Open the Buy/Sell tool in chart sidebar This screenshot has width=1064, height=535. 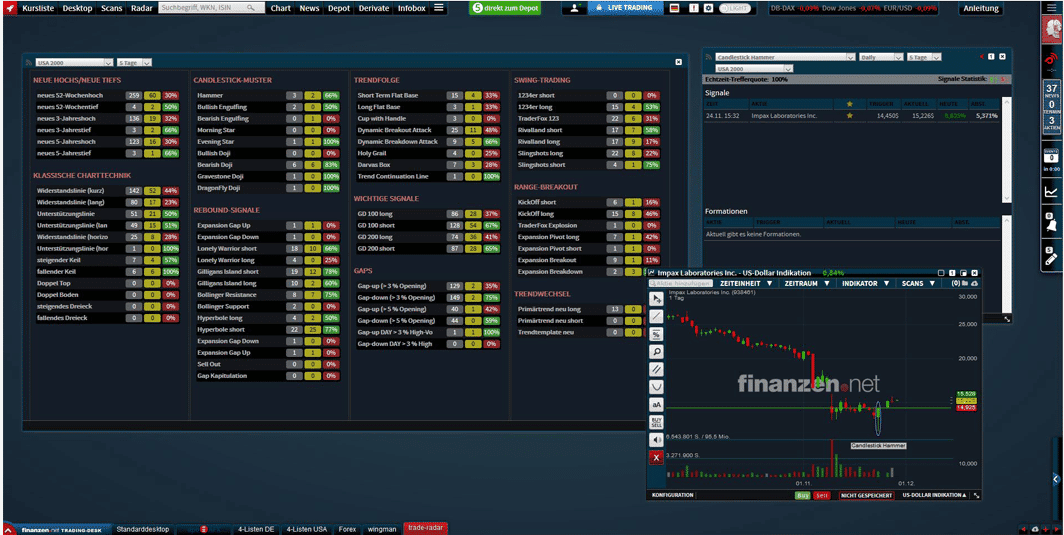pos(656,422)
